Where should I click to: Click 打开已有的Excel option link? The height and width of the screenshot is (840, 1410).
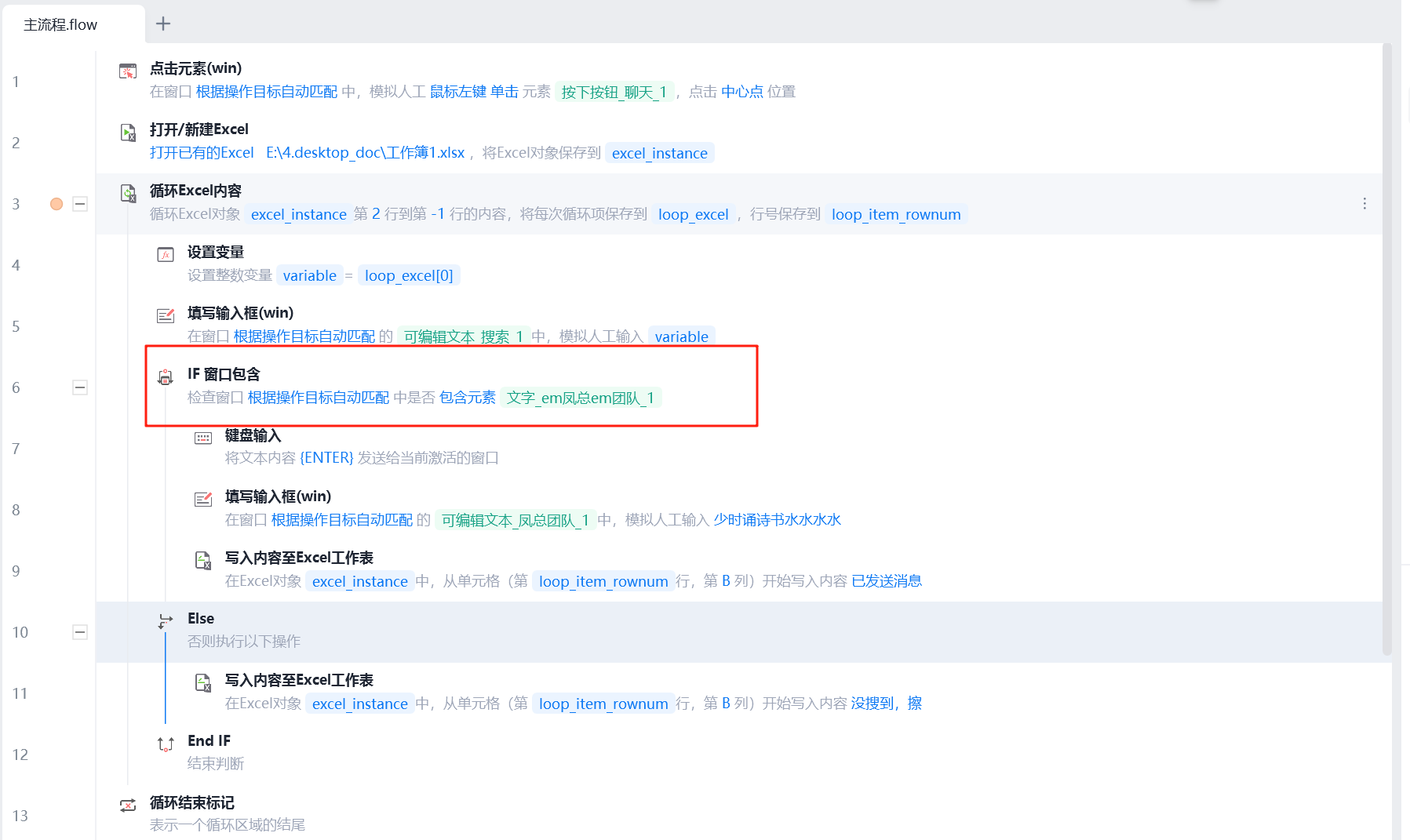coord(202,153)
